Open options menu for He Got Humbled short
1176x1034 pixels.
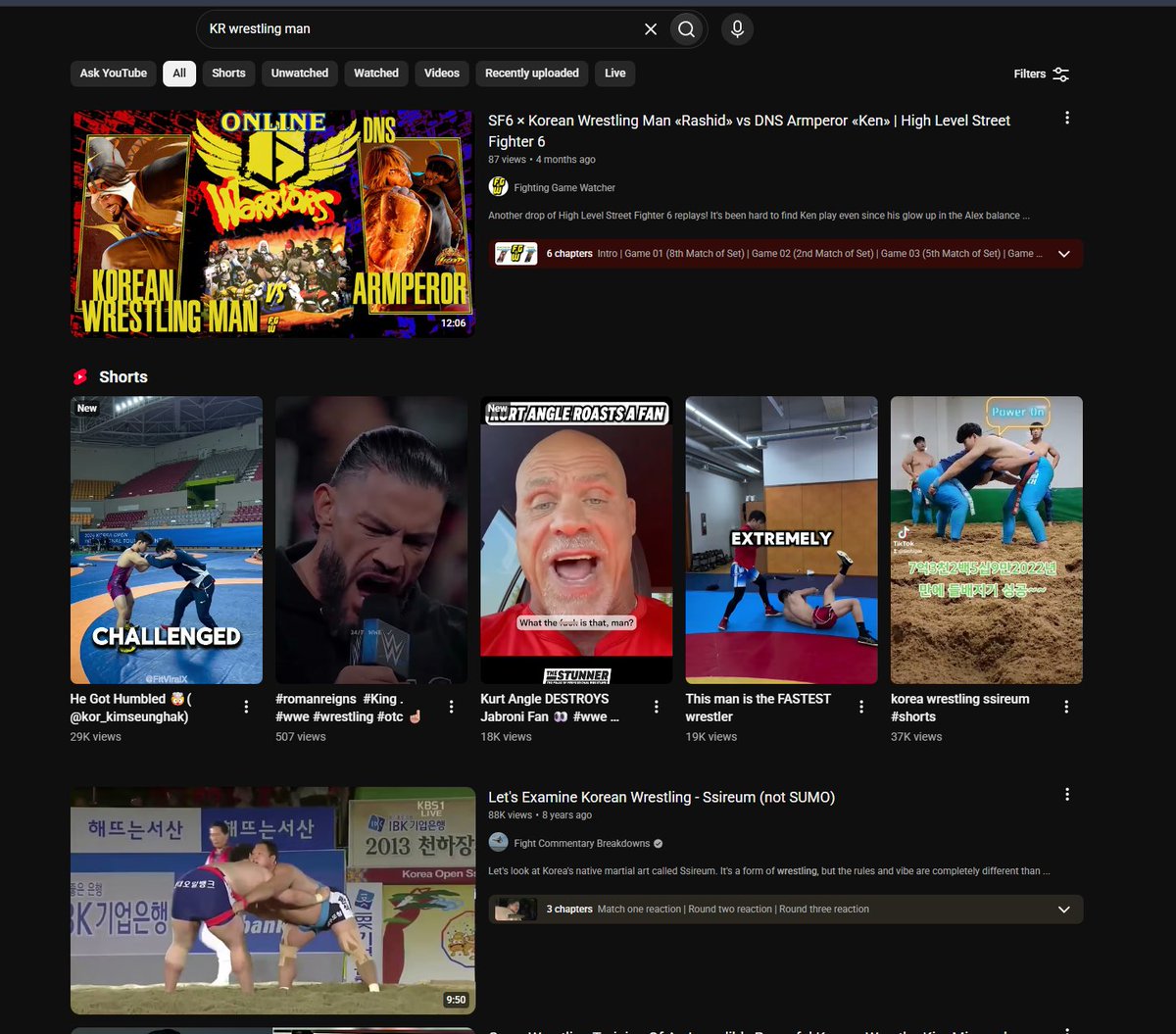(246, 707)
